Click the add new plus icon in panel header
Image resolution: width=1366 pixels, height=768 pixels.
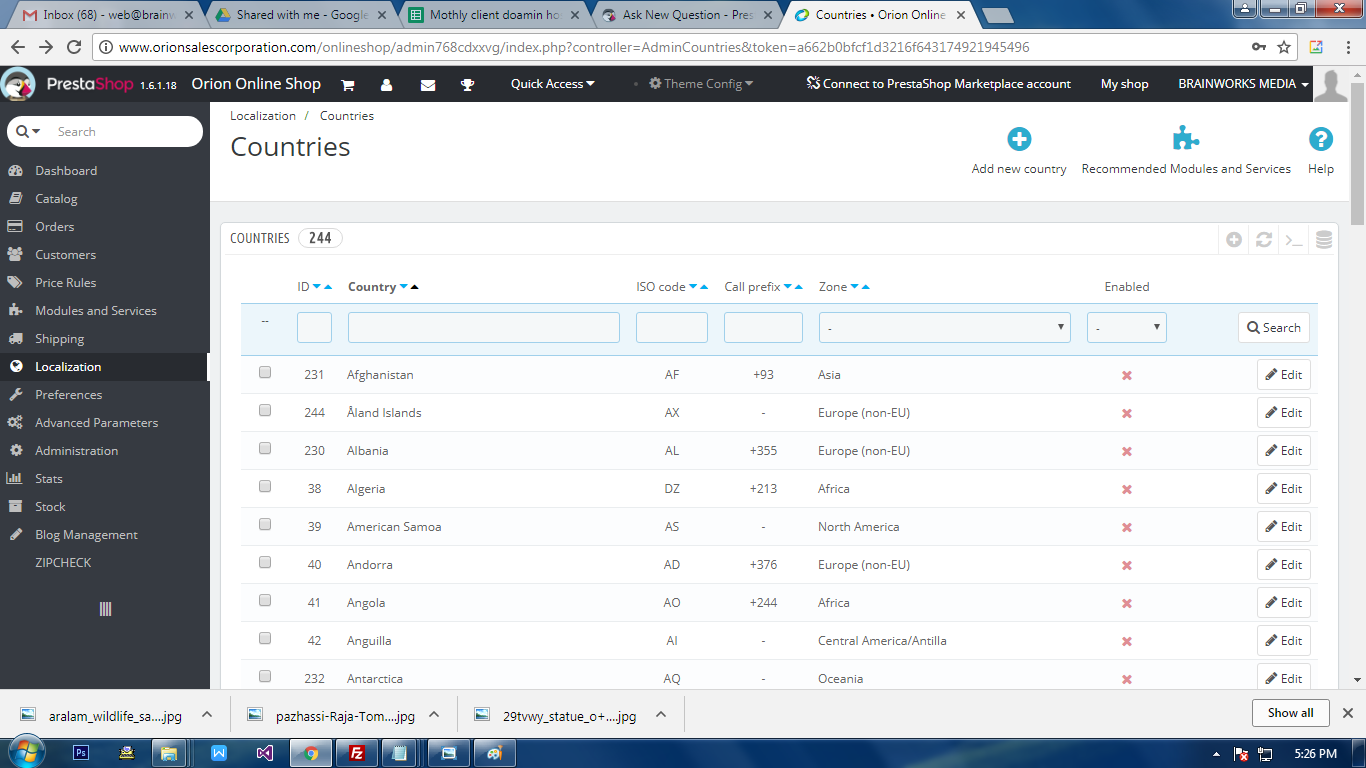point(1234,240)
